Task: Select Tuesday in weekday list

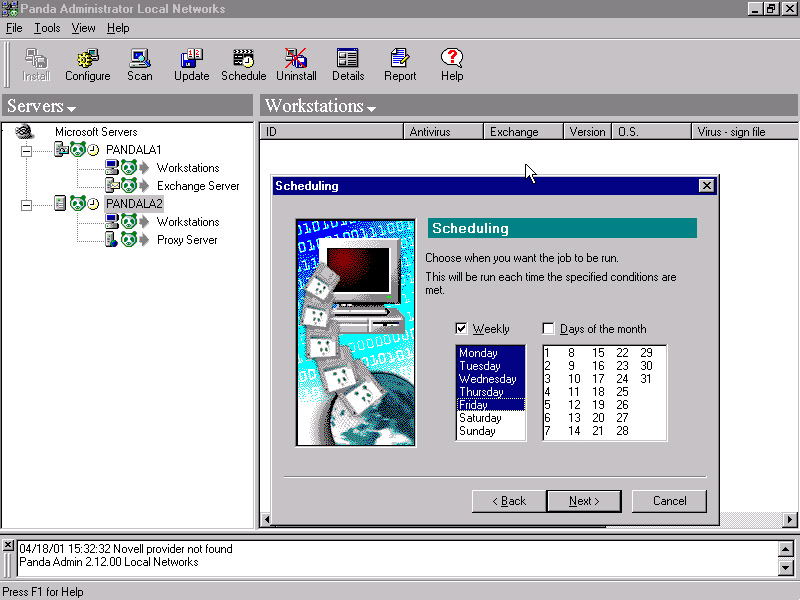Action: 490,366
